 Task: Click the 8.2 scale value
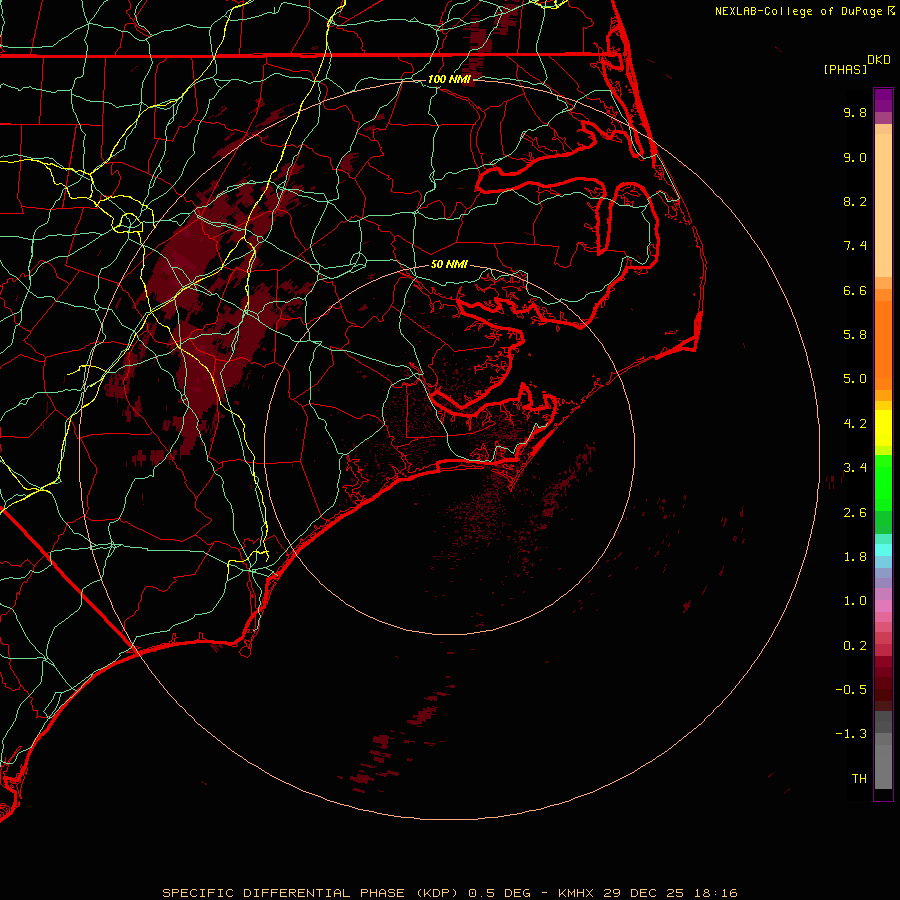tap(855, 201)
